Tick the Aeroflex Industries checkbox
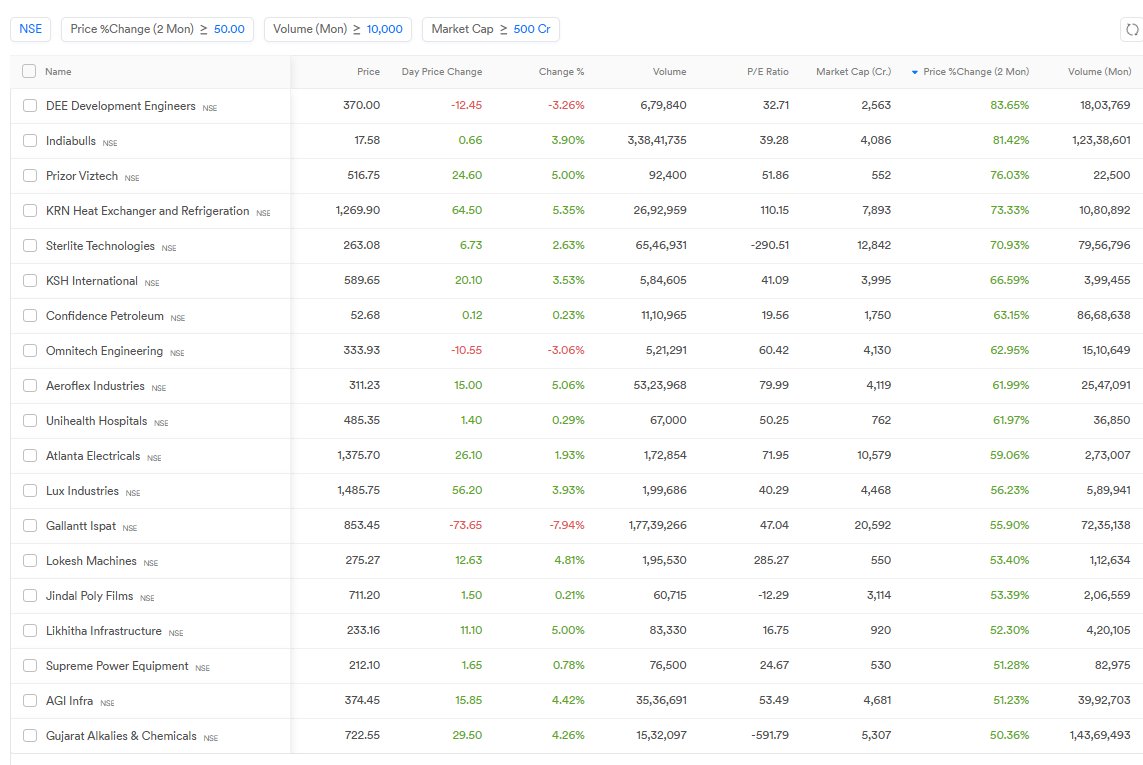 click(30, 386)
